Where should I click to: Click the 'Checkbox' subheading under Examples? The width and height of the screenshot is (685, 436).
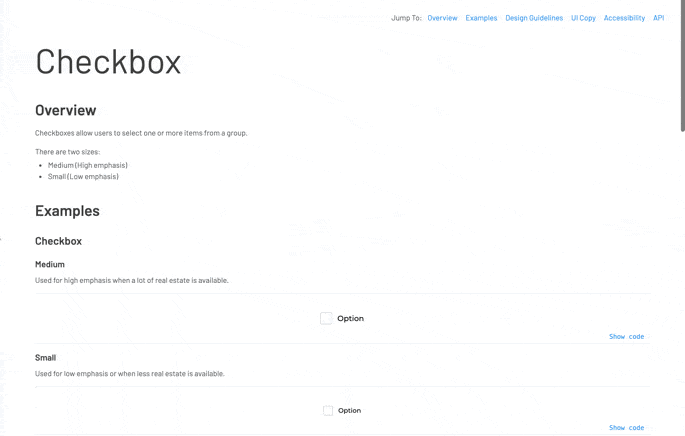(59, 241)
